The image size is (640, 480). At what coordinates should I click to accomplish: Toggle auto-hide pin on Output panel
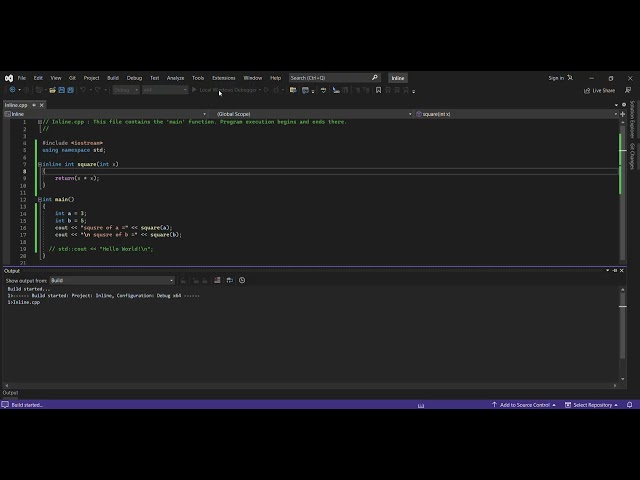coord(615,271)
